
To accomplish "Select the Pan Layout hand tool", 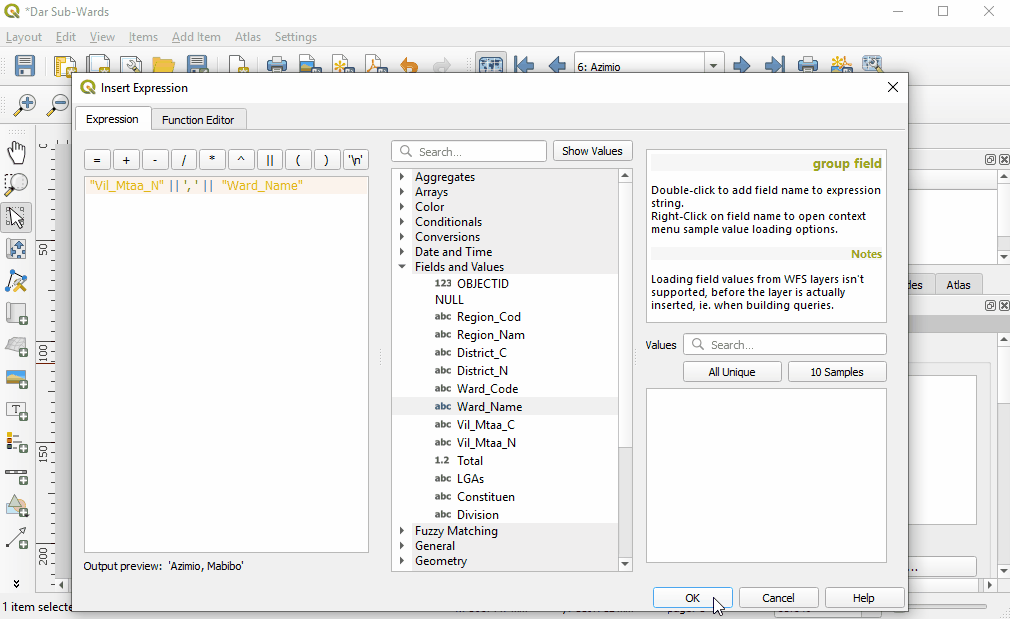I will click(x=17, y=152).
